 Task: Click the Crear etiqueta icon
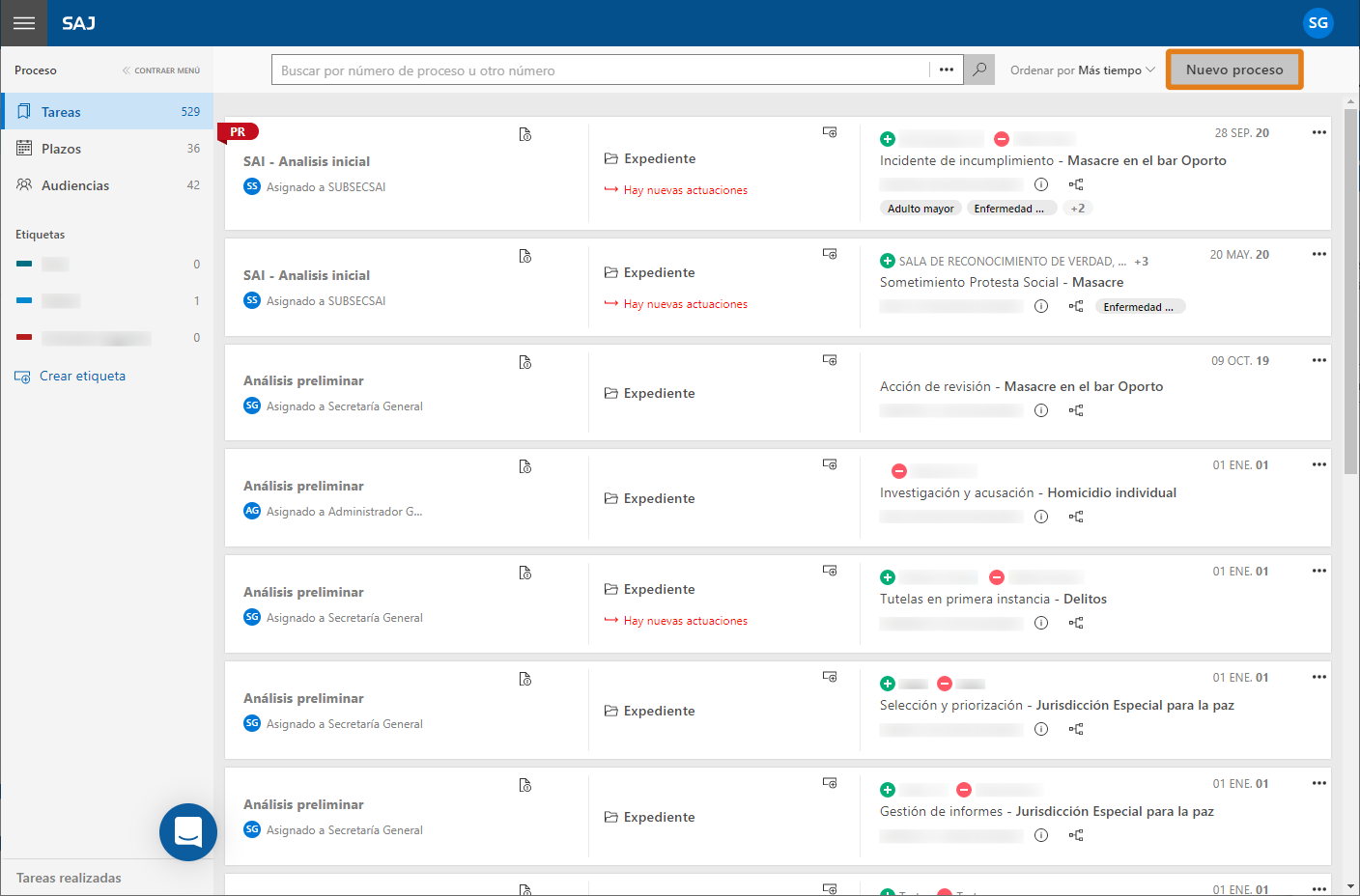point(22,377)
